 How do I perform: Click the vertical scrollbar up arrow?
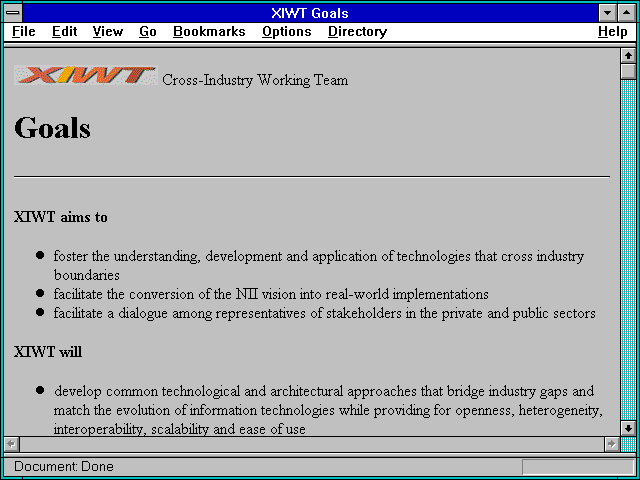pyautogui.click(x=628, y=56)
